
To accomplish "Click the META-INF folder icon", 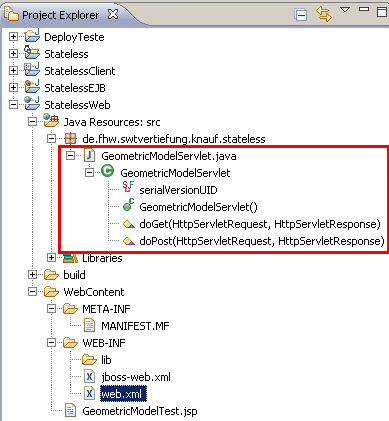I will (70, 309).
